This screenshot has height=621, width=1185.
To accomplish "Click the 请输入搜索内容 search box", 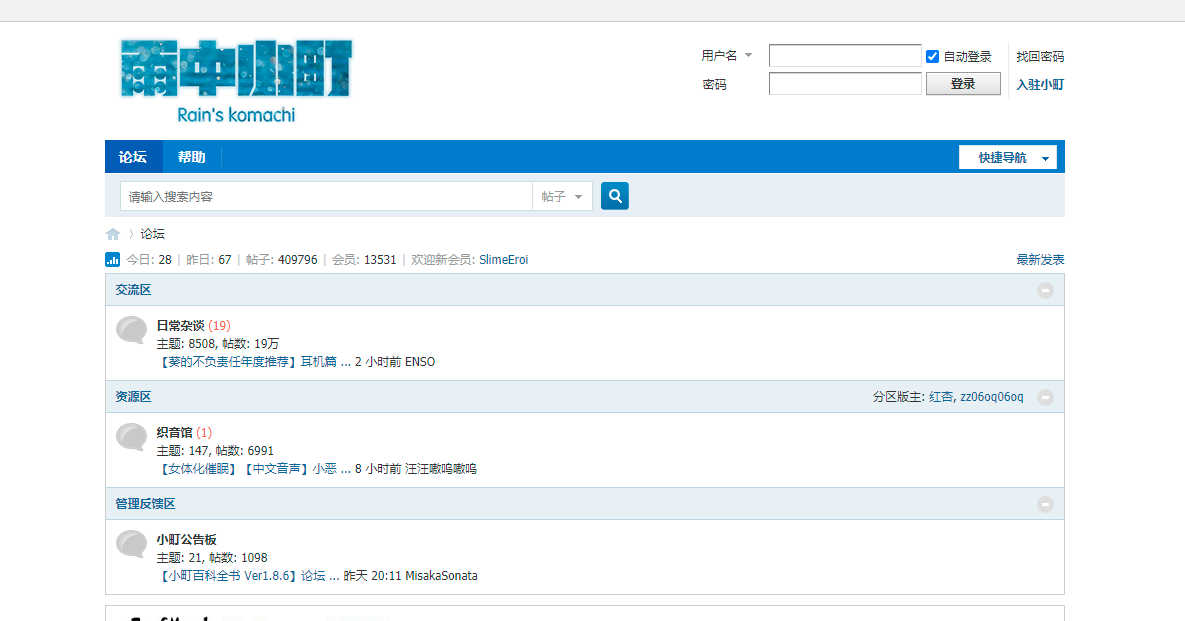I will pos(326,196).
